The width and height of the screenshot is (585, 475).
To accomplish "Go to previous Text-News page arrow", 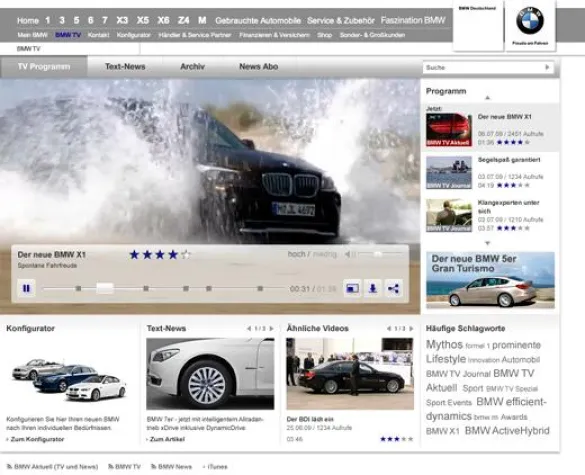I will coord(248,328).
